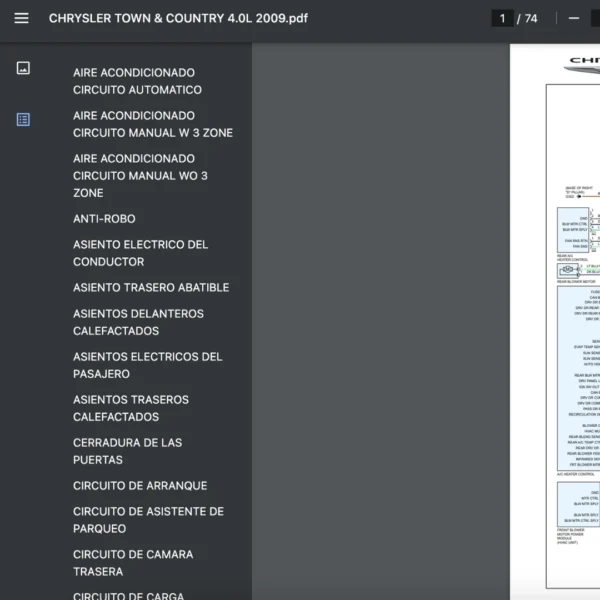Jump to CIRCUITO DE ARRANQUE section
Image resolution: width=600 pixels, height=600 pixels.
140,486
